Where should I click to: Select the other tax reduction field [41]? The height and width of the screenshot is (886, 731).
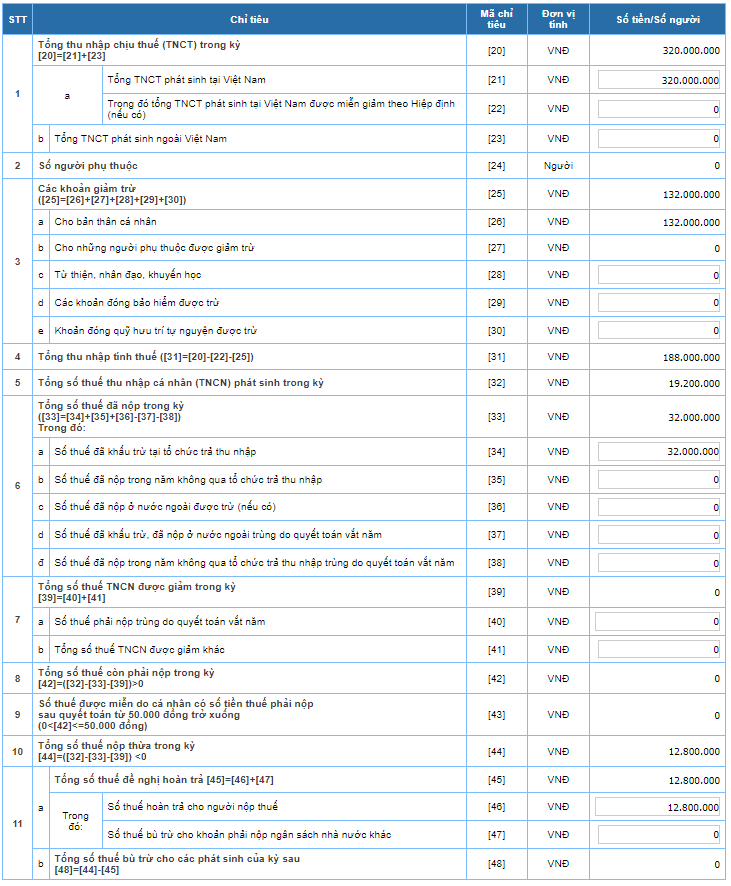(x=659, y=650)
